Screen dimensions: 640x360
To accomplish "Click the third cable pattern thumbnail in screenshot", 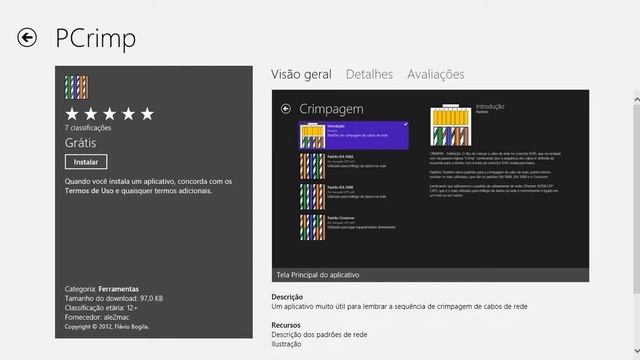I will 312,197.
